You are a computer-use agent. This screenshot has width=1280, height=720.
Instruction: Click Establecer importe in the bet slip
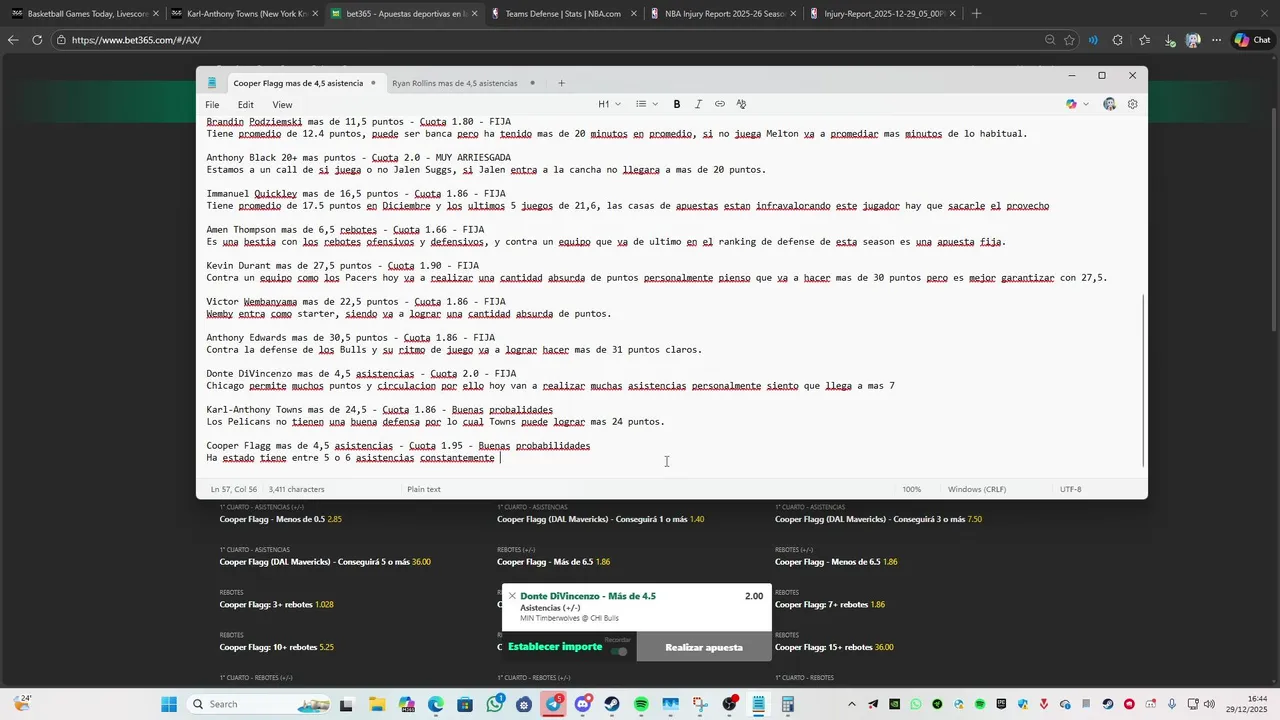tap(555, 647)
